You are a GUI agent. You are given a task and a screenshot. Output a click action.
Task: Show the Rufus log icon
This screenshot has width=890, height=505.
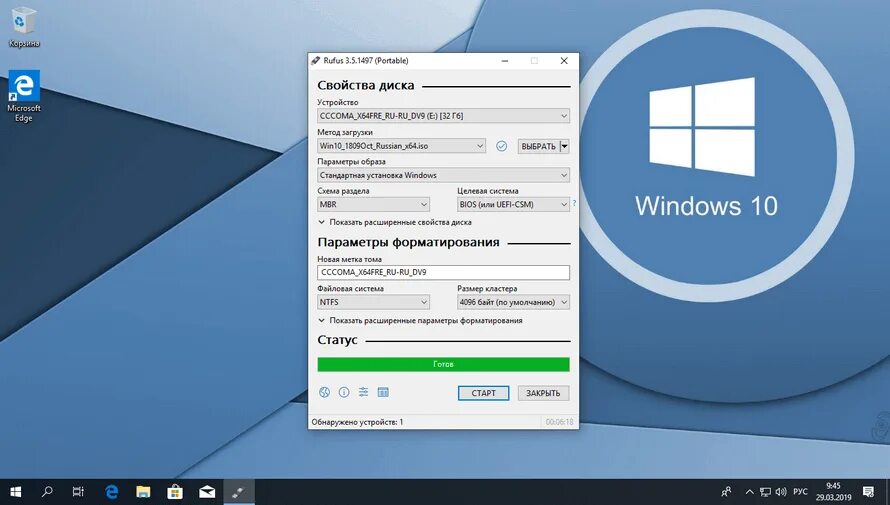click(x=383, y=392)
